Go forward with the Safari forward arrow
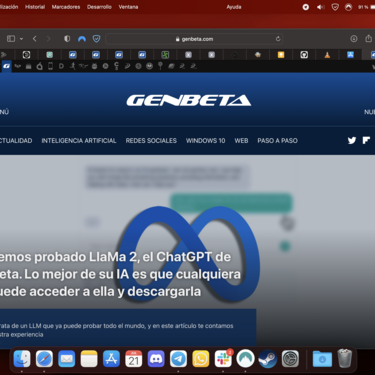 point(48,39)
